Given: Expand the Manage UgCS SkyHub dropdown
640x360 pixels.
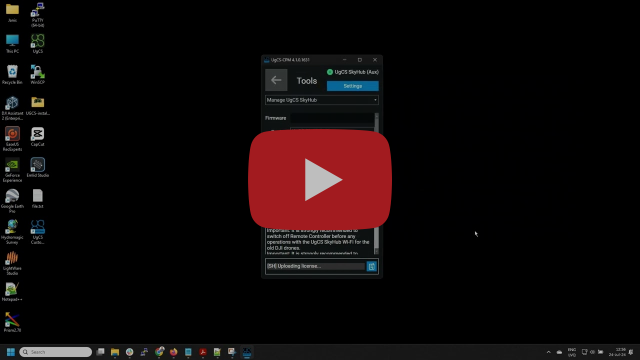Looking at the screenshot, I should (x=322, y=100).
